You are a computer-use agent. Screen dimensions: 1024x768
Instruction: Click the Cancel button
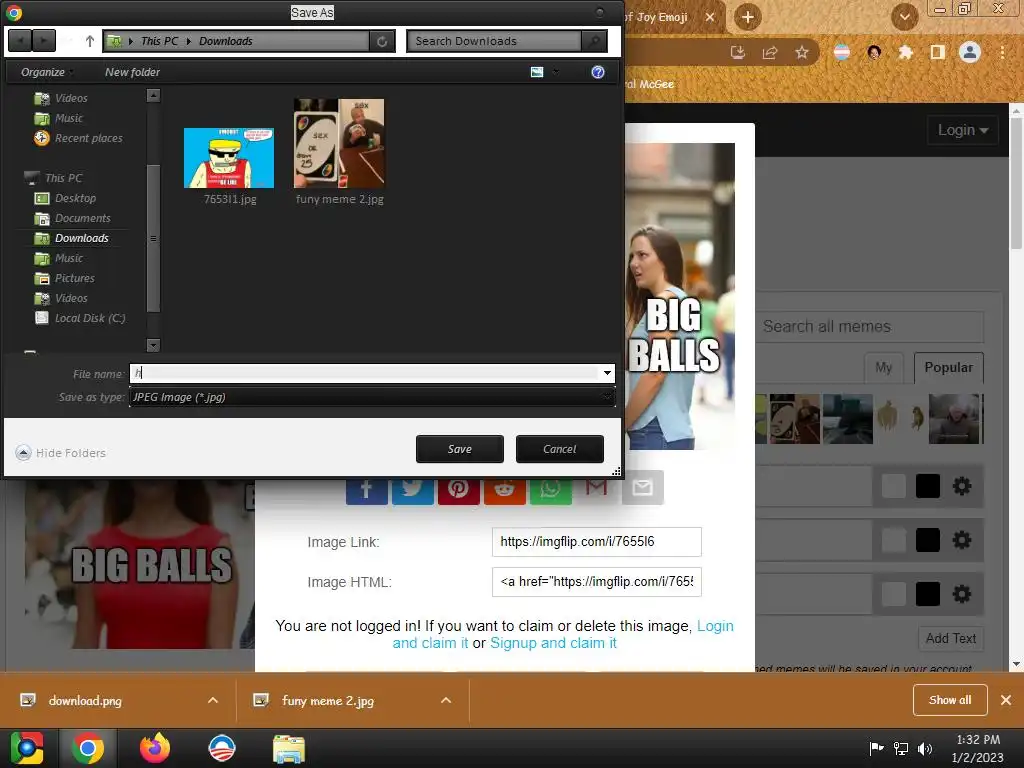click(560, 449)
